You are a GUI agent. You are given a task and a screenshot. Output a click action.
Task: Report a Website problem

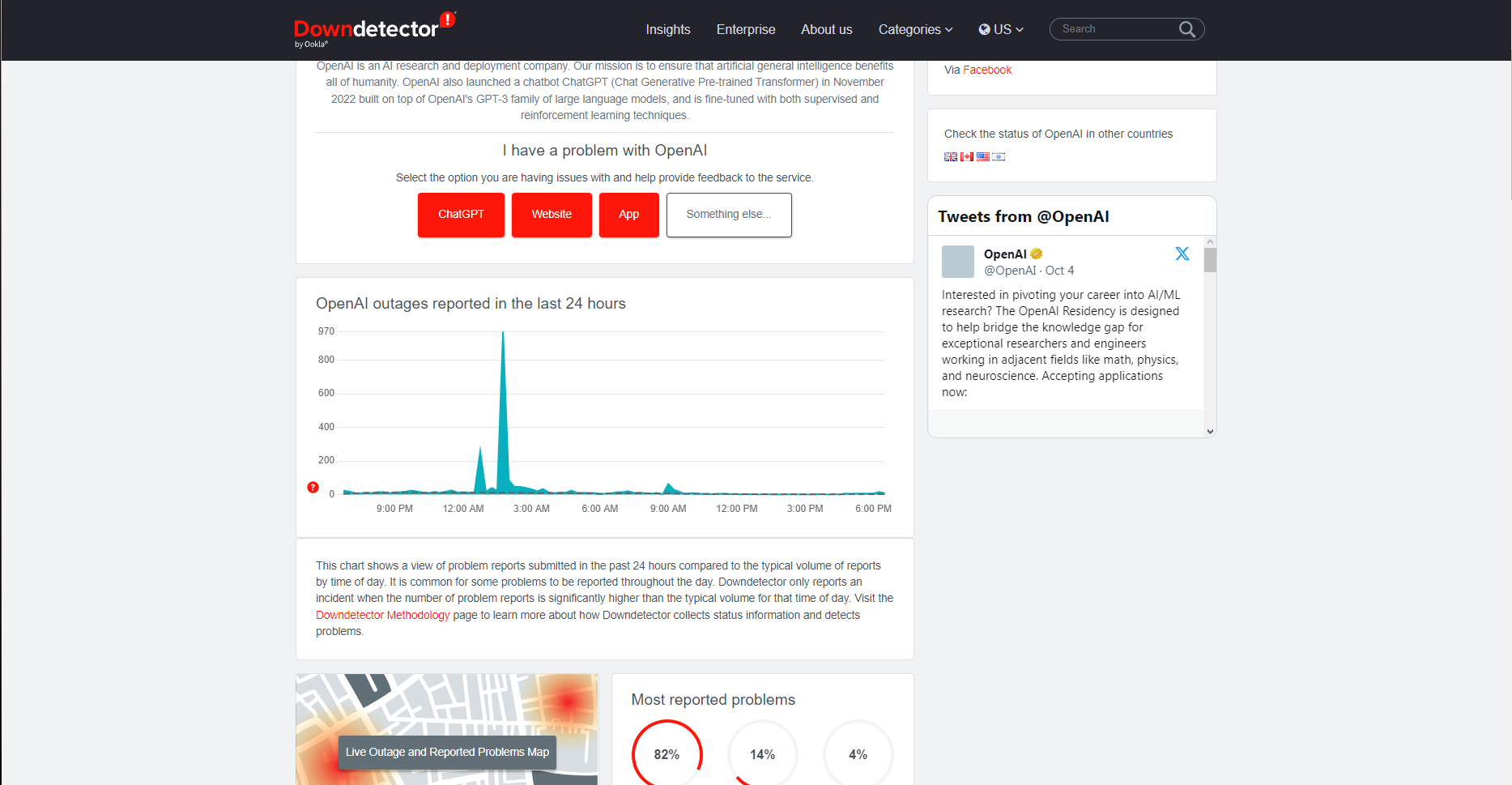click(x=552, y=215)
